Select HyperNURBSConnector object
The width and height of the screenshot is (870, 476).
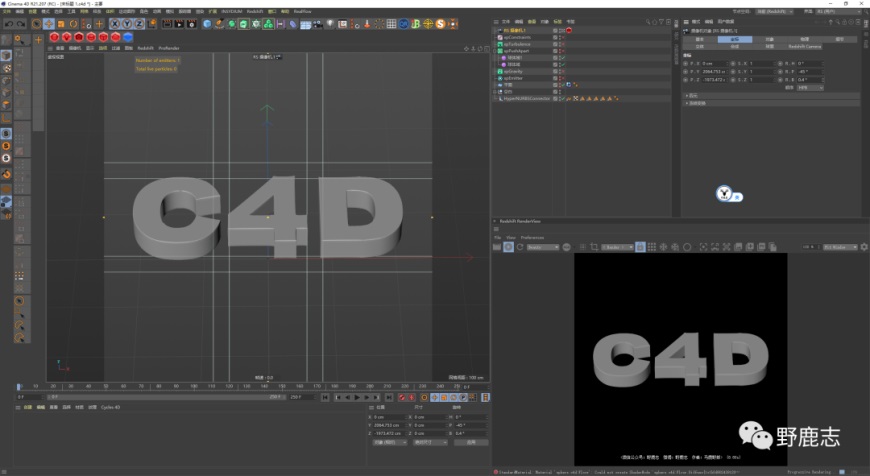(527, 99)
